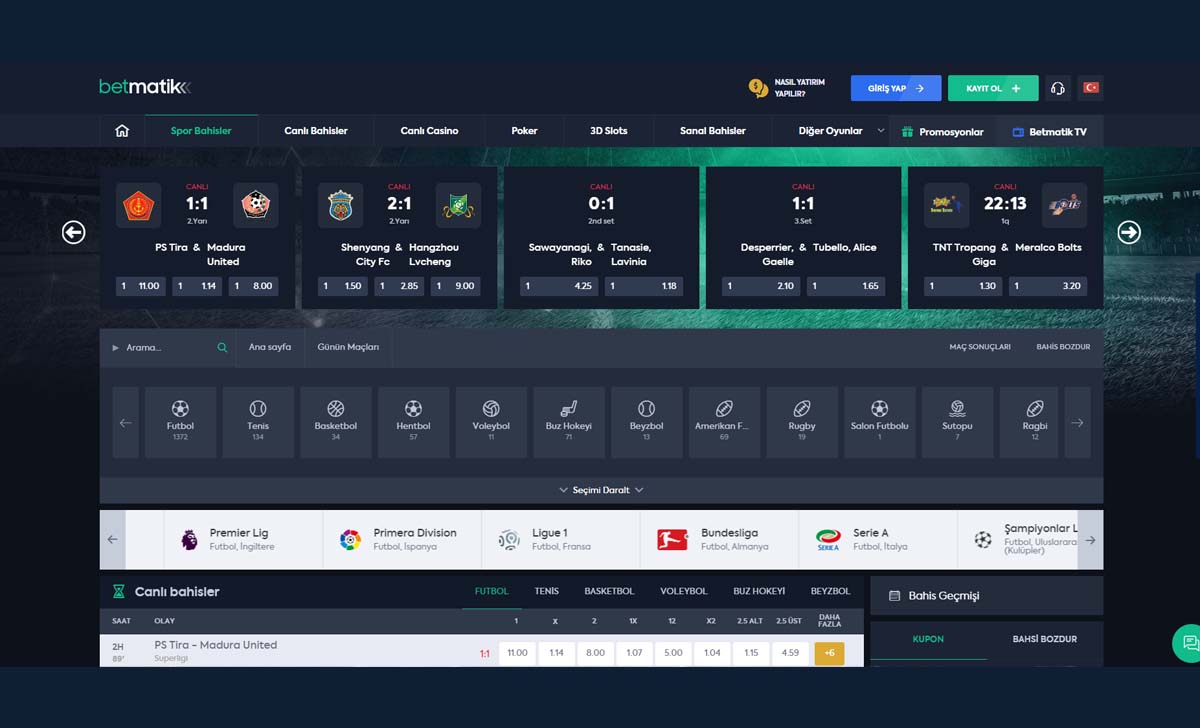Collapse selection with Seçimi Daralt
Viewport: 1200px width, 728px height.
(x=601, y=490)
